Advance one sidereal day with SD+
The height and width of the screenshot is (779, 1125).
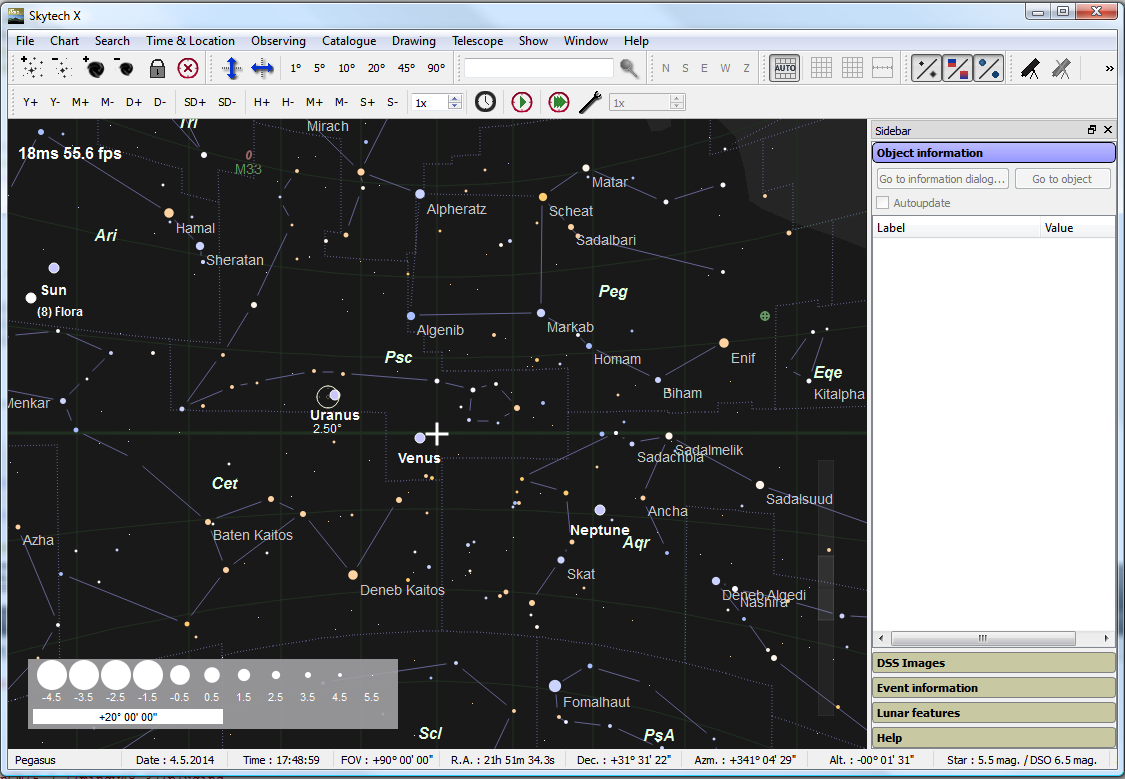(194, 102)
